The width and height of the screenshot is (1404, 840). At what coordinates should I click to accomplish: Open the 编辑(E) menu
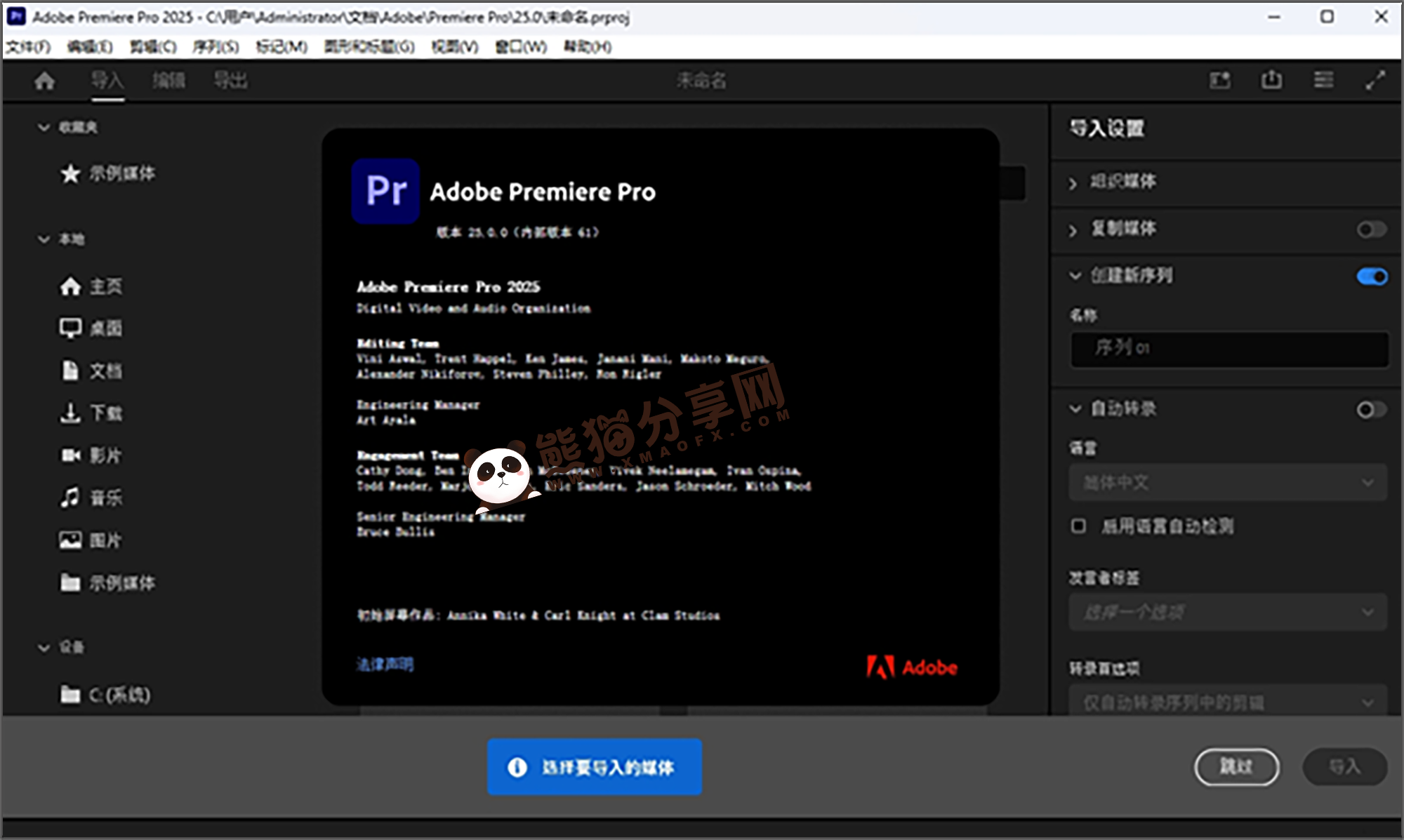coord(90,47)
